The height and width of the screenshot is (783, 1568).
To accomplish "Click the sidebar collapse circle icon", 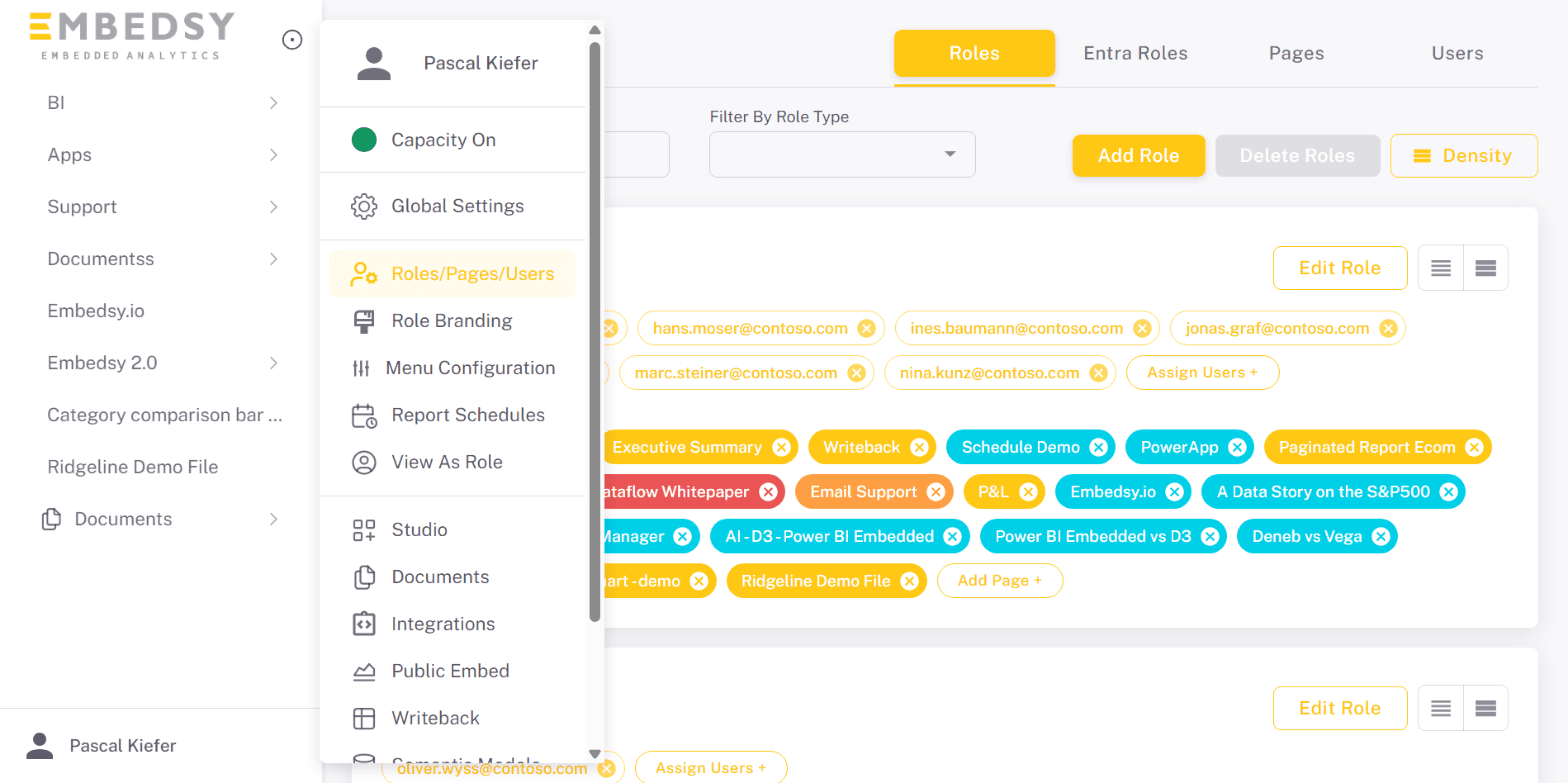I will (292, 40).
